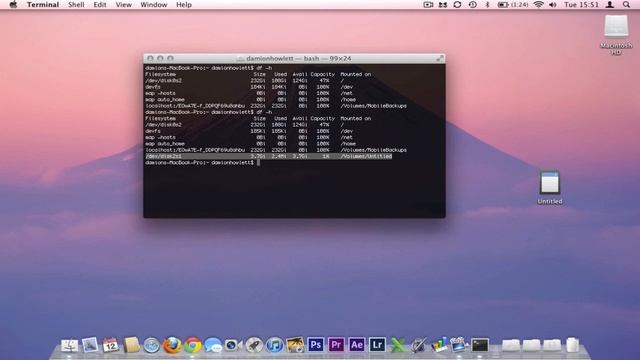Click the last prompt line with the cursor
Screen dimensions: 640x360
click(202, 162)
